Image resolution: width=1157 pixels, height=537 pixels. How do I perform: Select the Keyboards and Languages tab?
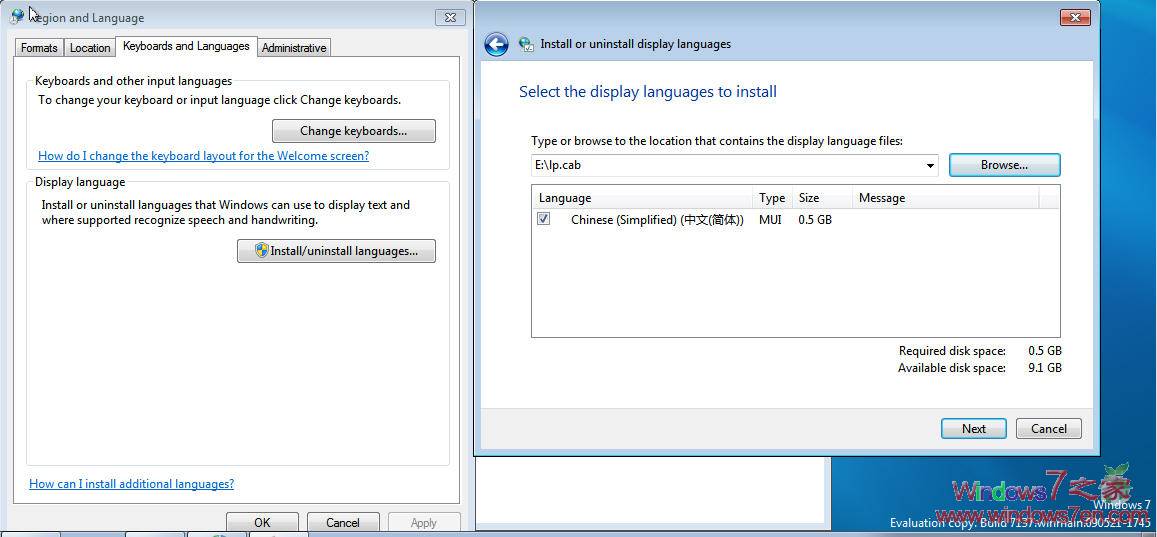pos(186,46)
